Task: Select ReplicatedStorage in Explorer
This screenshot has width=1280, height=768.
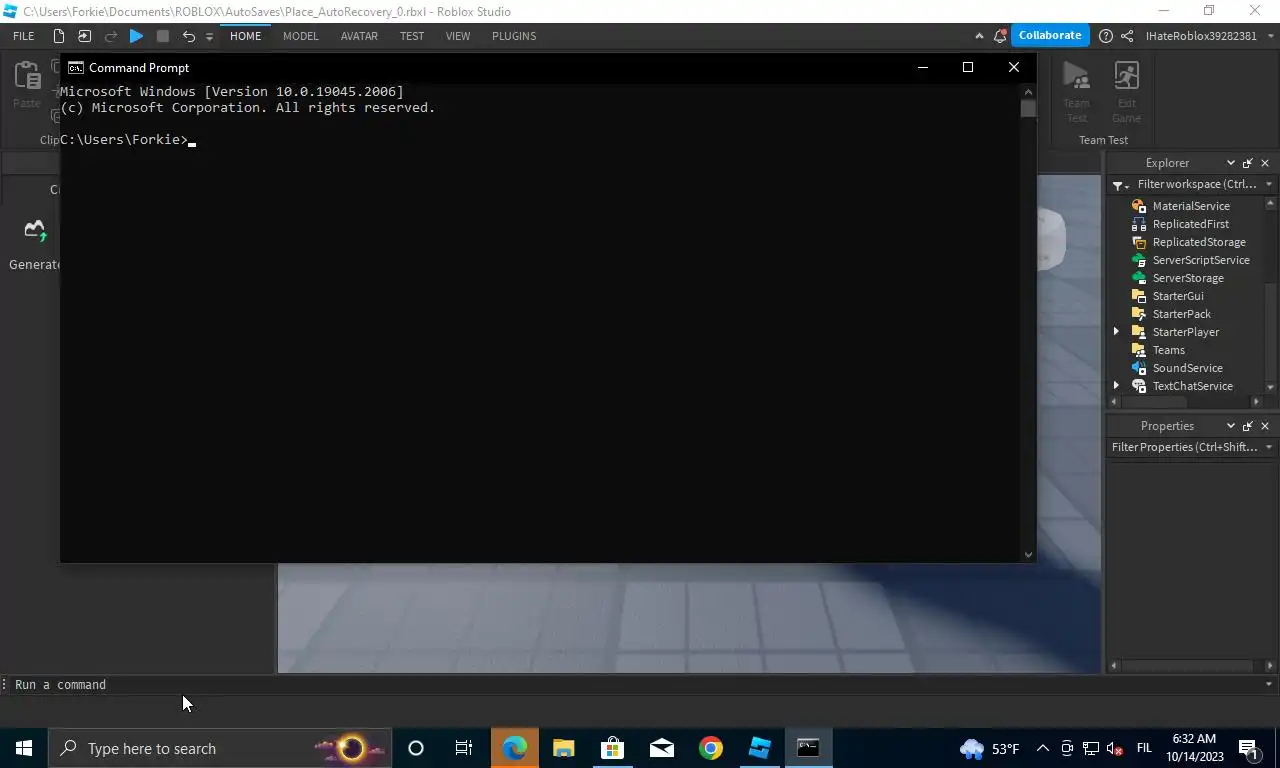Action: click(x=1198, y=242)
